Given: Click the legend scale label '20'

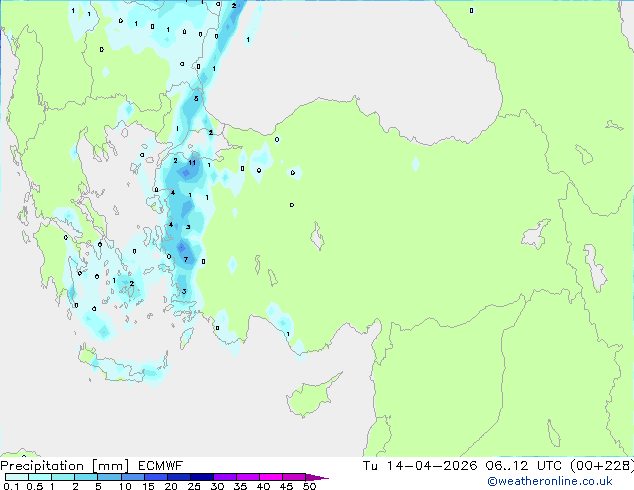Looking at the screenshot, I should pos(171,486).
